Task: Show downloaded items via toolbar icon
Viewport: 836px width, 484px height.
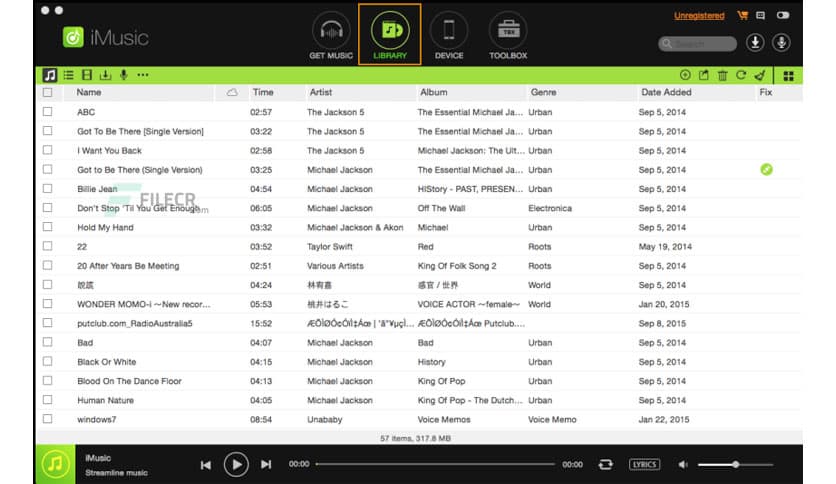Action: pos(106,75)
